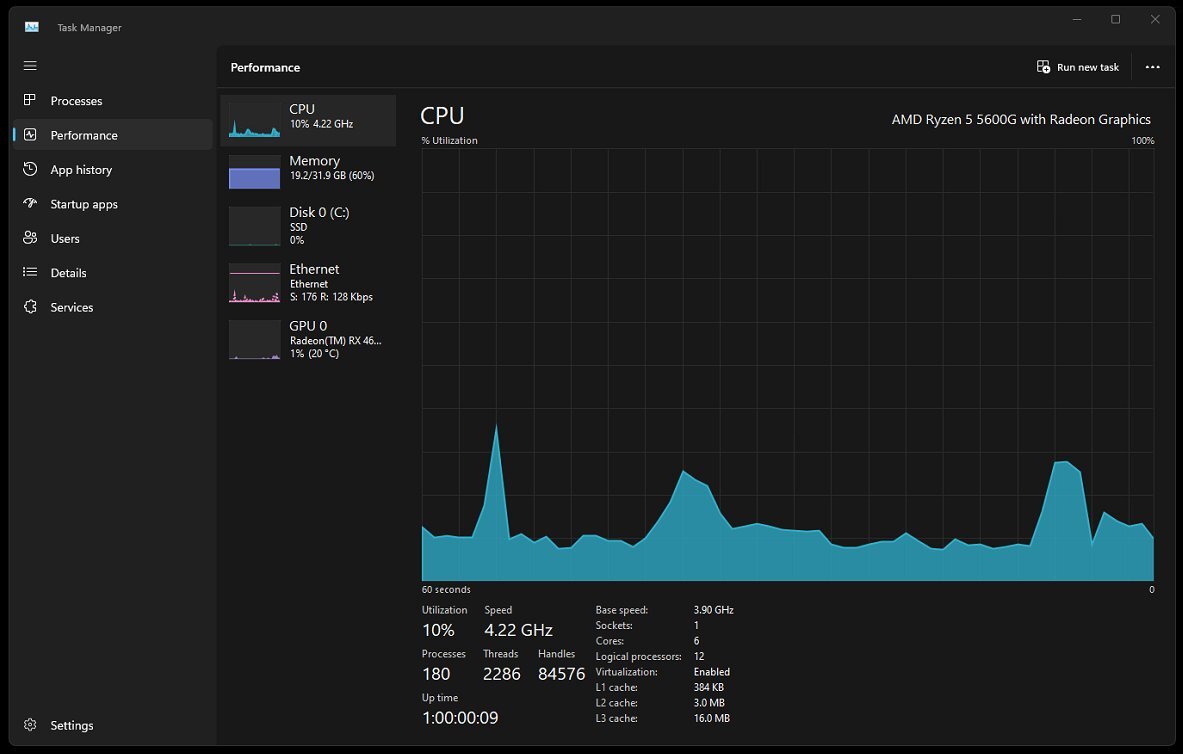This screenshot has width=1183, height=754.
Task: Toggle the hamburger navigation menu
Action: [30, 66]
